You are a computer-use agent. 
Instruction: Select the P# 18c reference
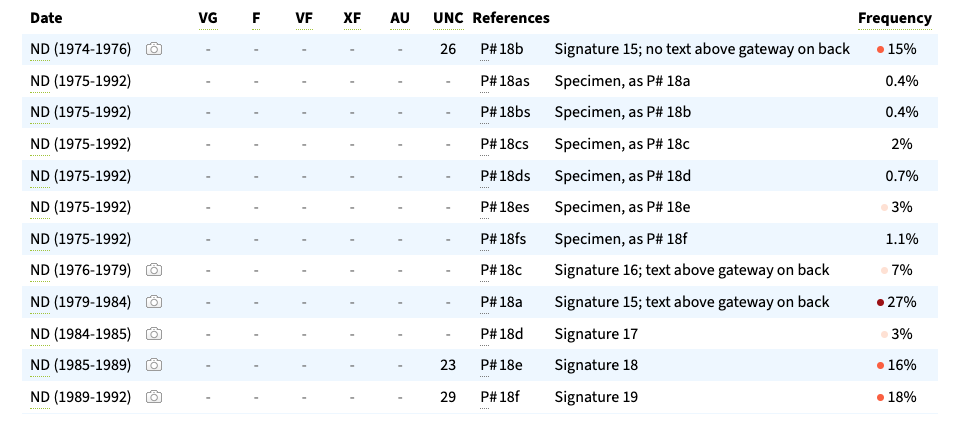coord(501,270)
